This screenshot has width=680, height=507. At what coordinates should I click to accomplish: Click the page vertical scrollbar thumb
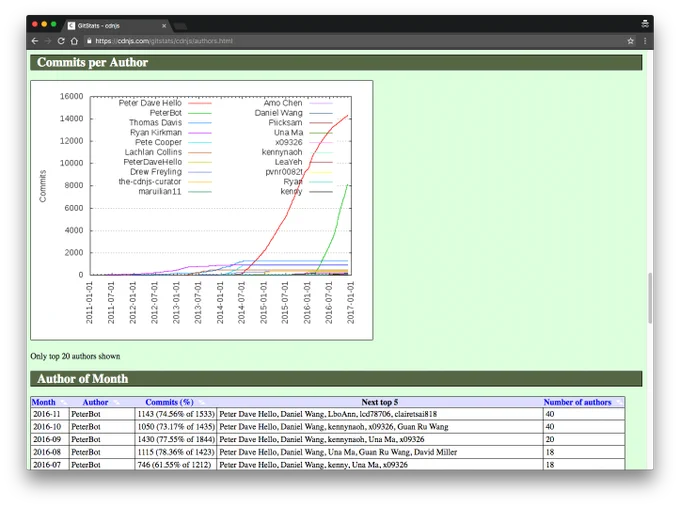coord(650,298)
